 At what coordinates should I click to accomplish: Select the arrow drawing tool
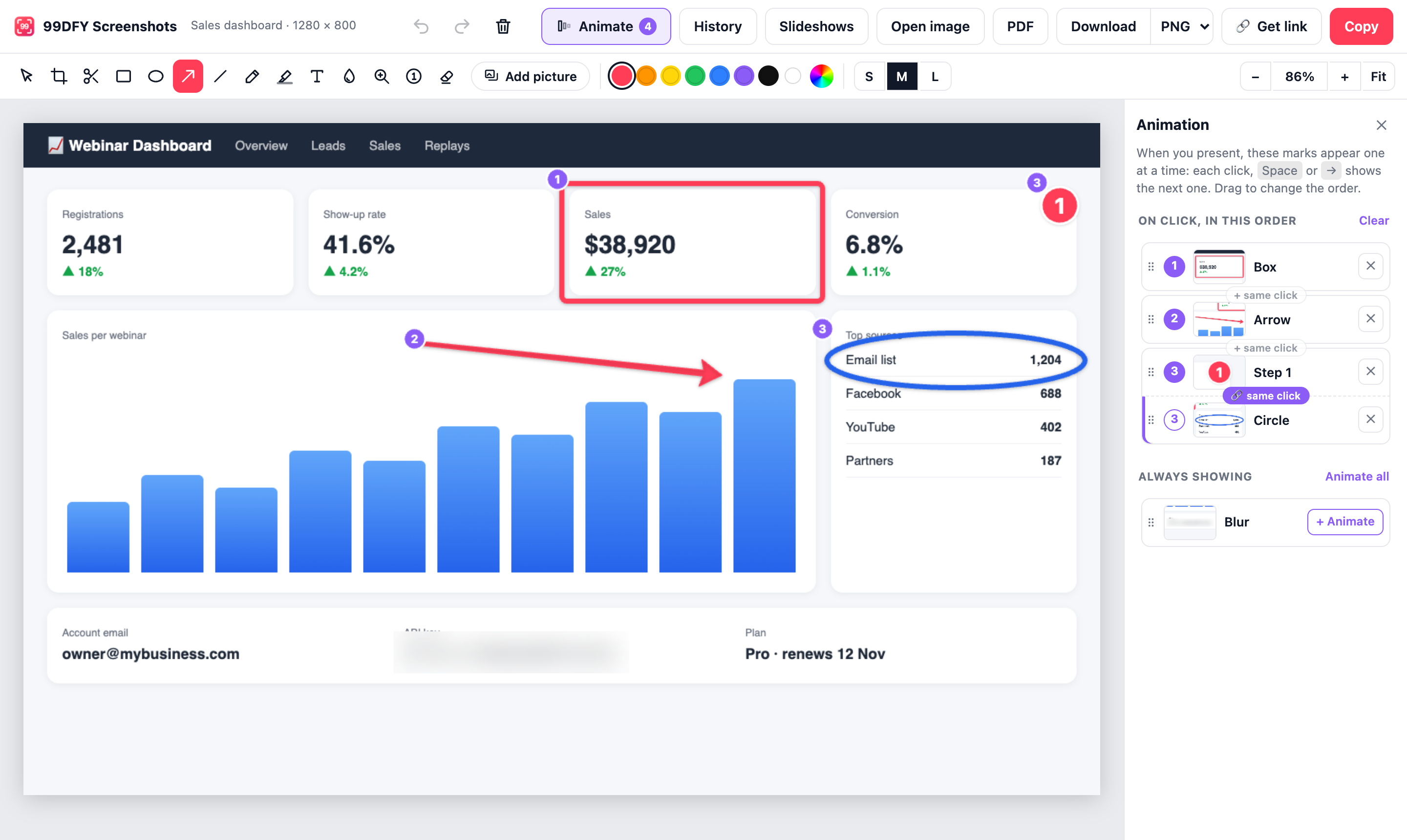pyautogui.click(x=188, y=76)
